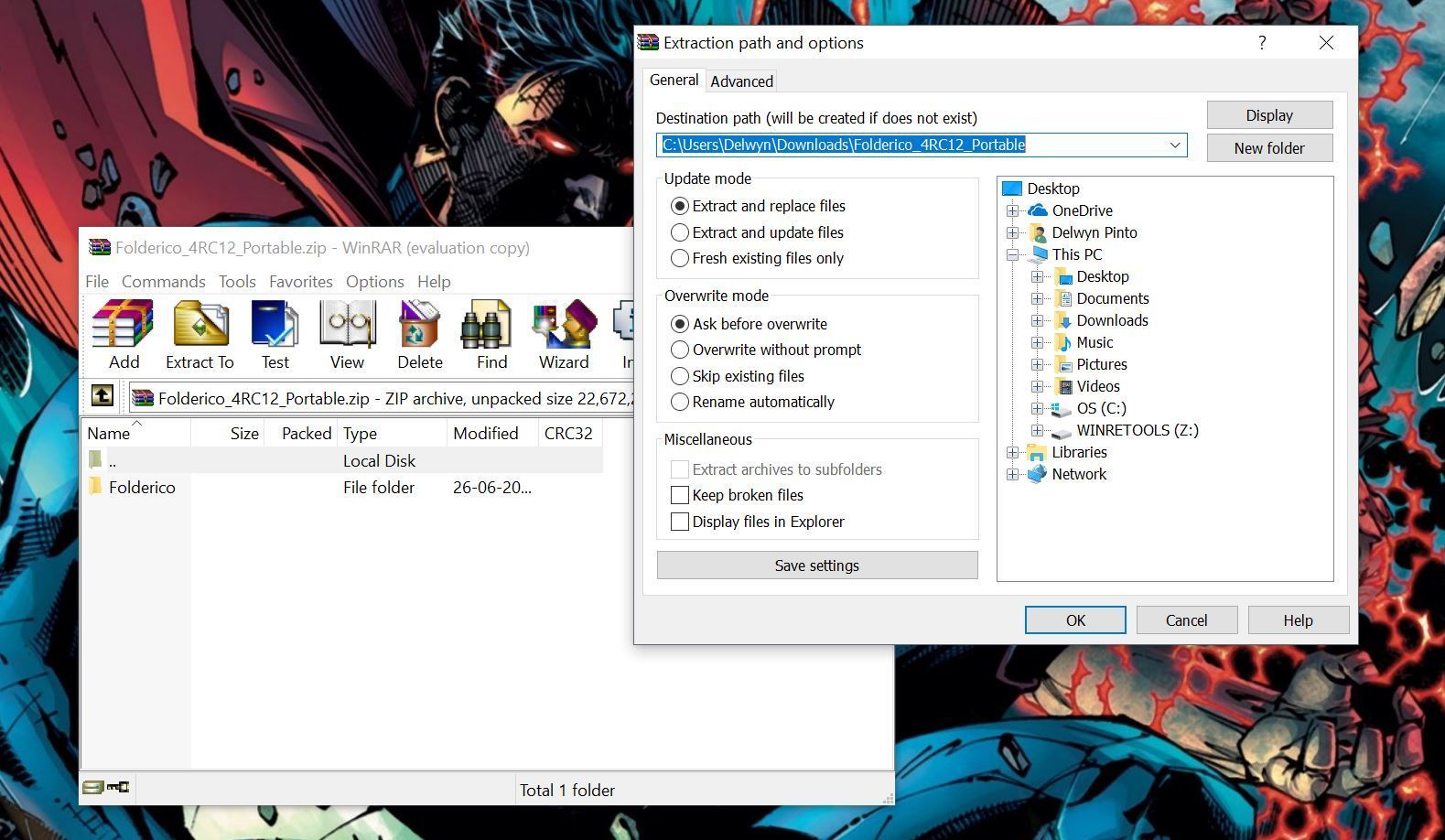Expand the Network tree node
The image size is (1445, 840).
pos(1013,474)
